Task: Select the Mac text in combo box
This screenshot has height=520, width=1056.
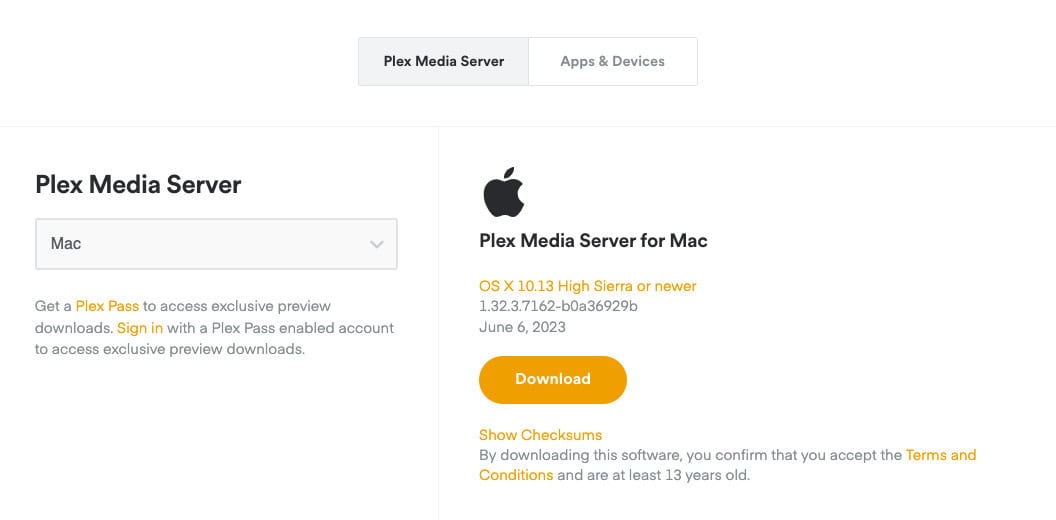Action: coord(66,244)
